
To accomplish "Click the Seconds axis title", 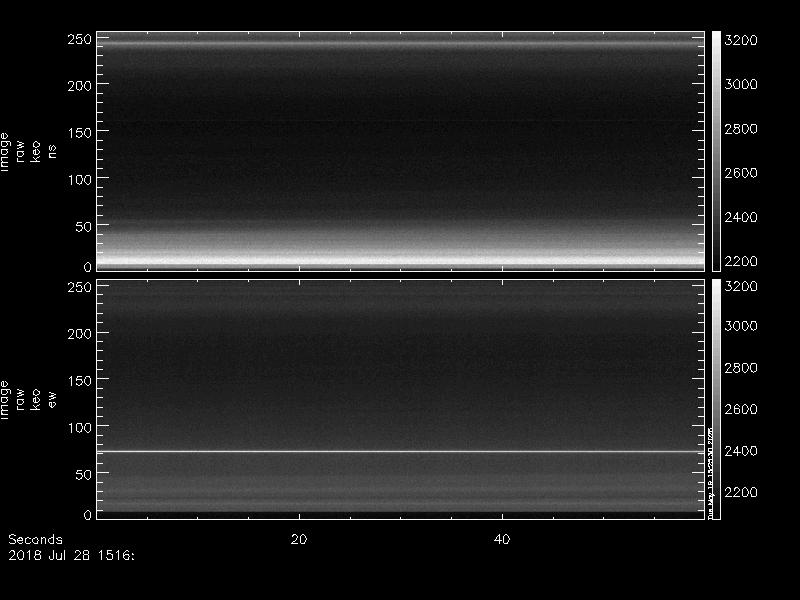I will [36, 539].
